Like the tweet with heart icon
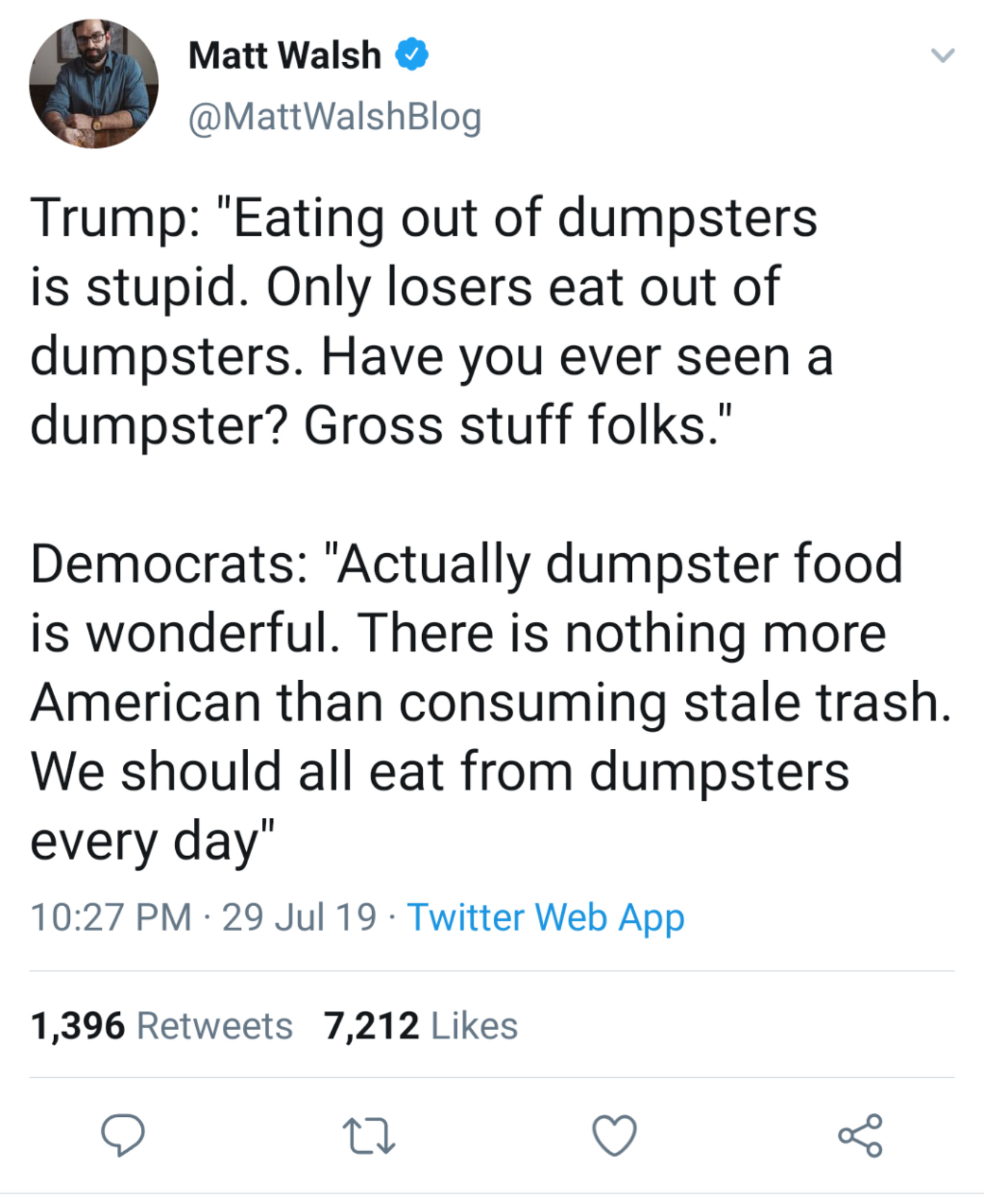 coord(614,1135)
